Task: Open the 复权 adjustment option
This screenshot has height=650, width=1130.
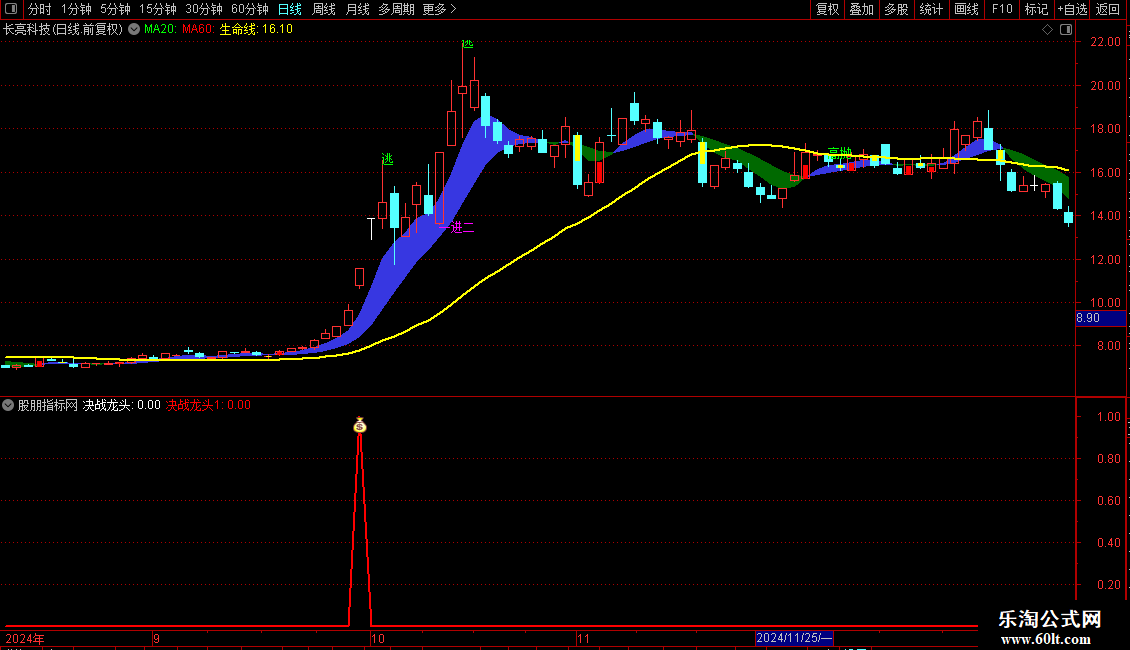Action: click(827, 9)
